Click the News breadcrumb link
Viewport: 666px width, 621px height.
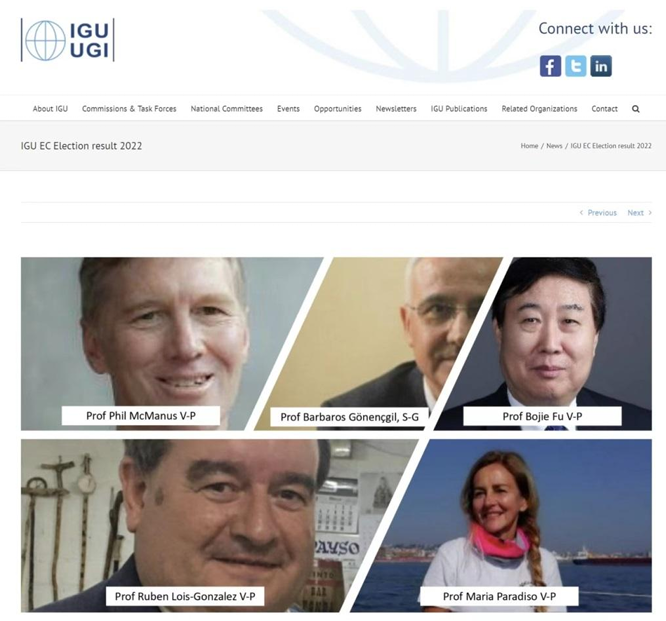554,146
